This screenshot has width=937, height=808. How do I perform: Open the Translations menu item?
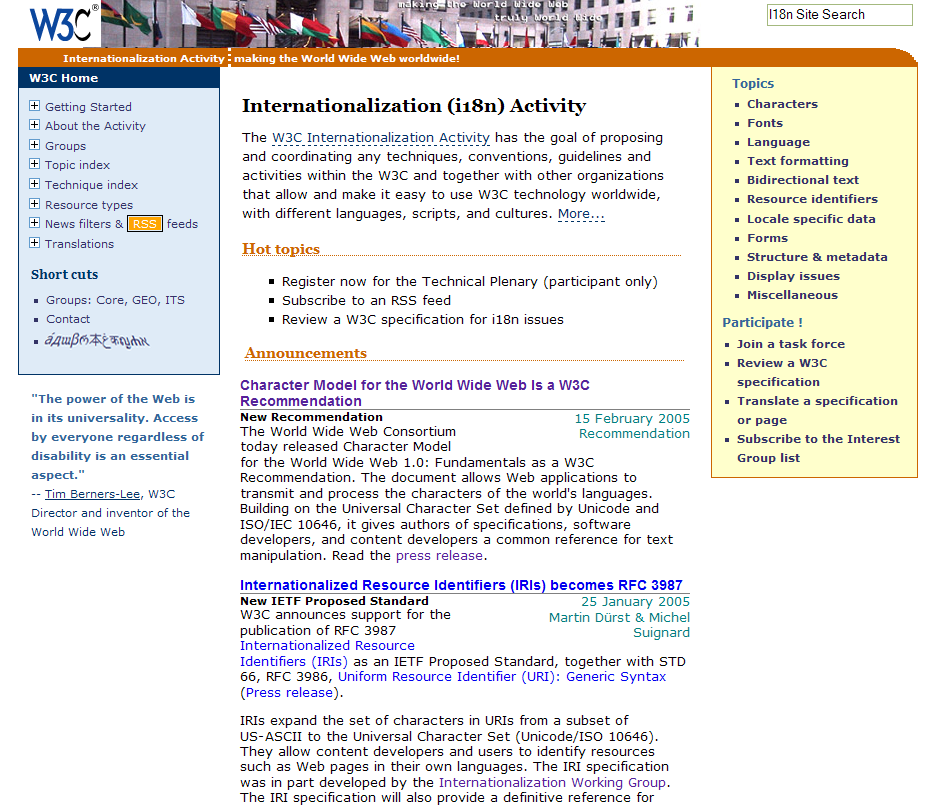tap(79, 244)
